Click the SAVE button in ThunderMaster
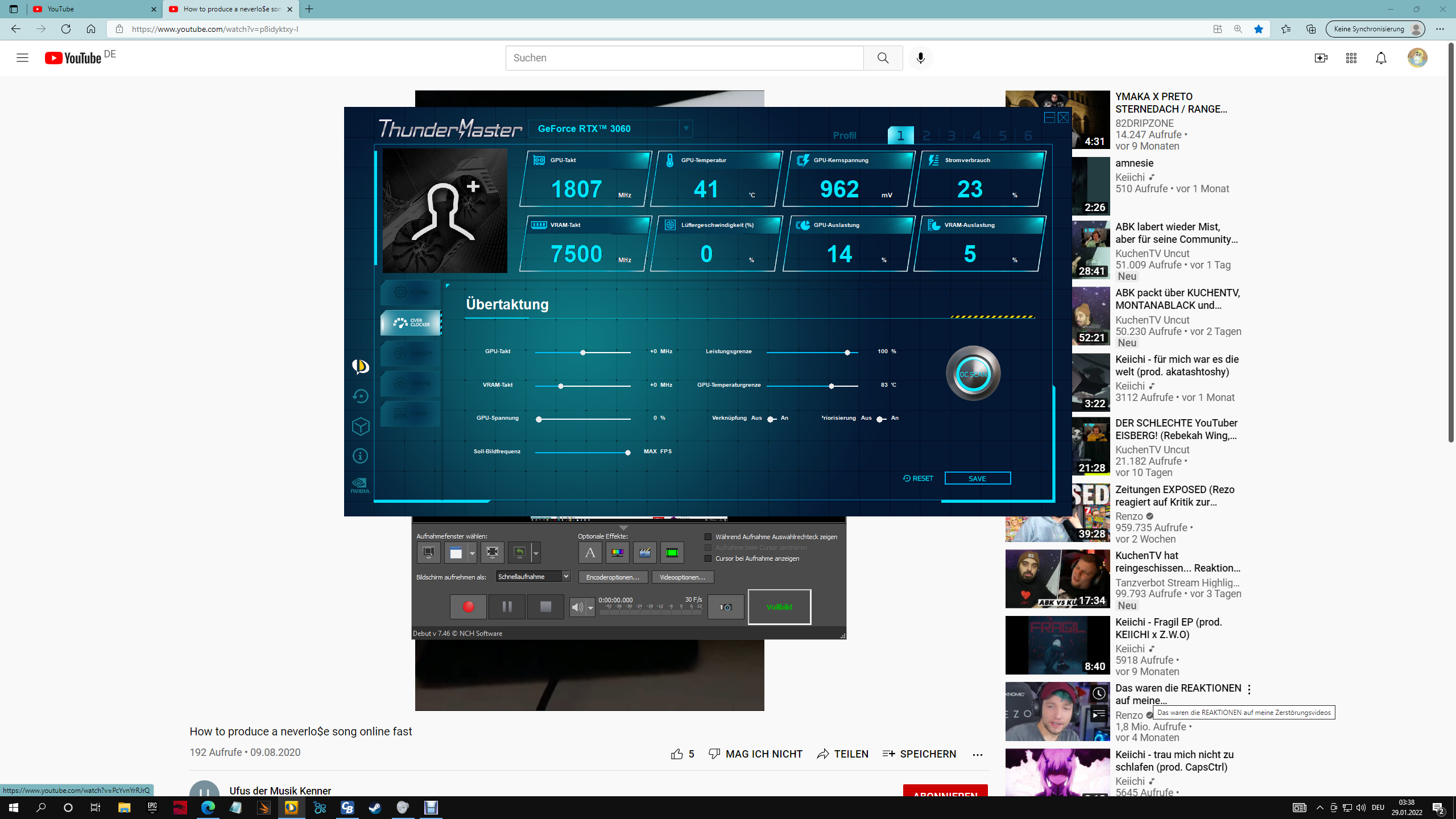1456x819 pixels. (x=977, y=478)
